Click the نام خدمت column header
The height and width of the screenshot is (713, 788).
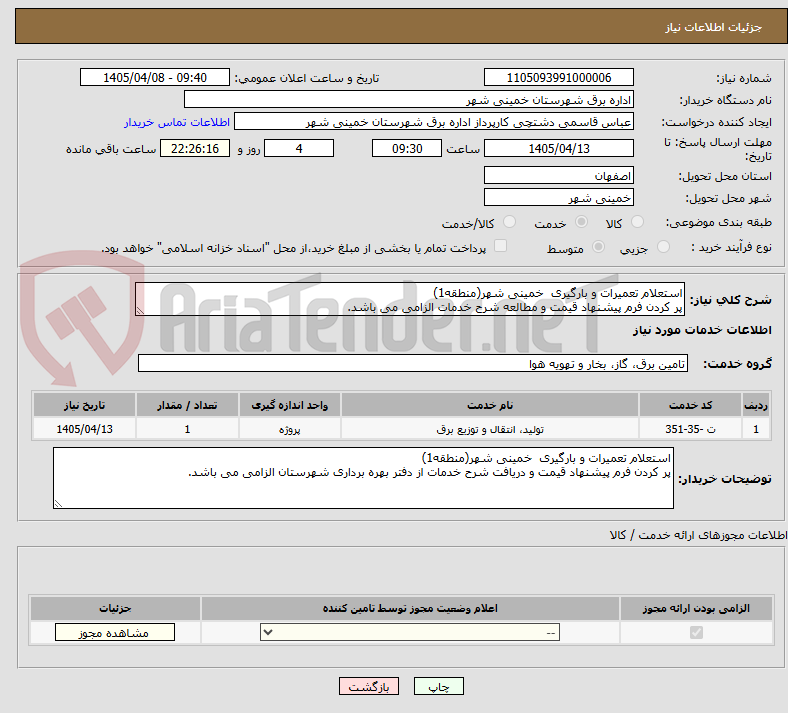click(x=490, y=405)
